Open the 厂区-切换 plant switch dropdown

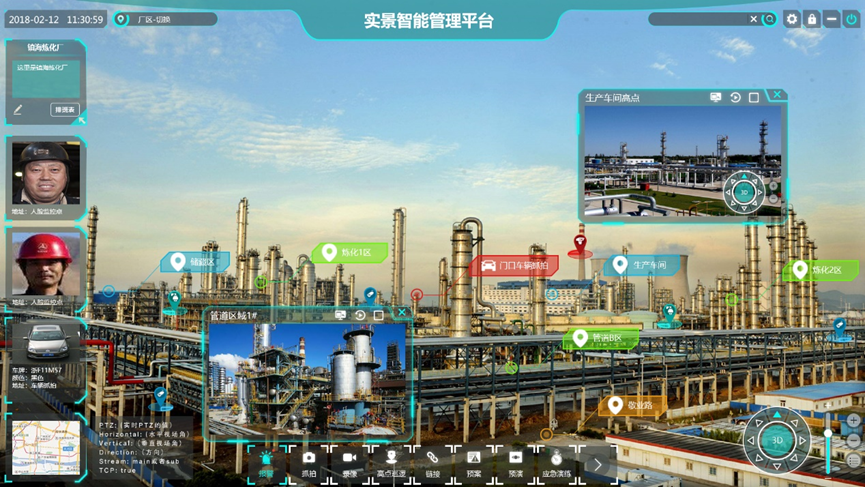click(x=165, y=19)
